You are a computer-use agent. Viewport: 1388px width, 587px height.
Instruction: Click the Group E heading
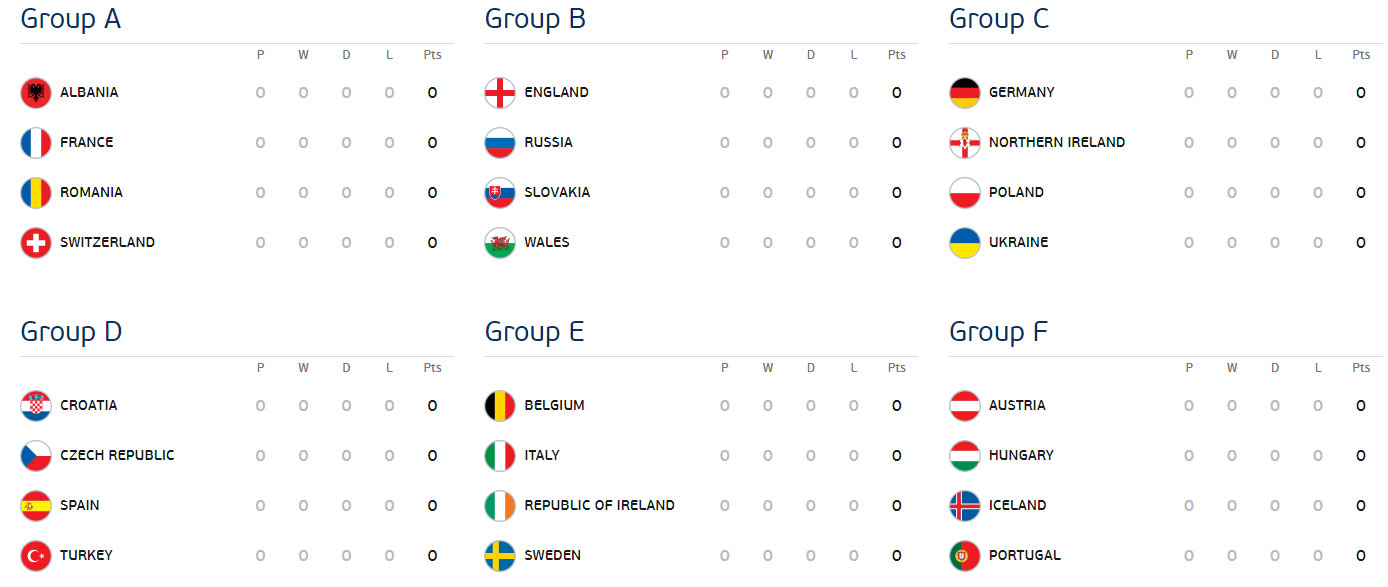[535, 332]
